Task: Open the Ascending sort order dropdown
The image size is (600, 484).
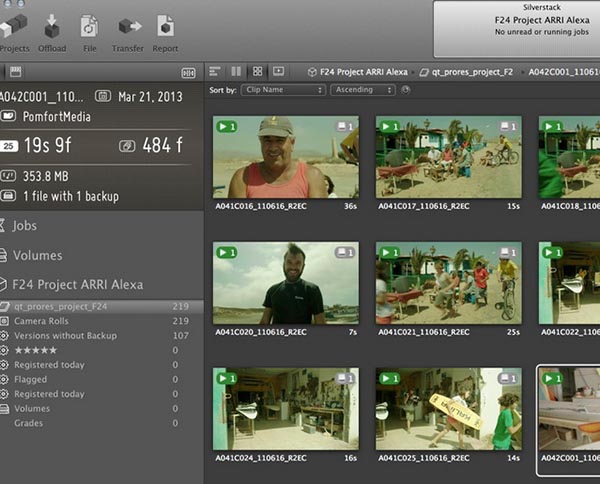Action: pos(363,90)
